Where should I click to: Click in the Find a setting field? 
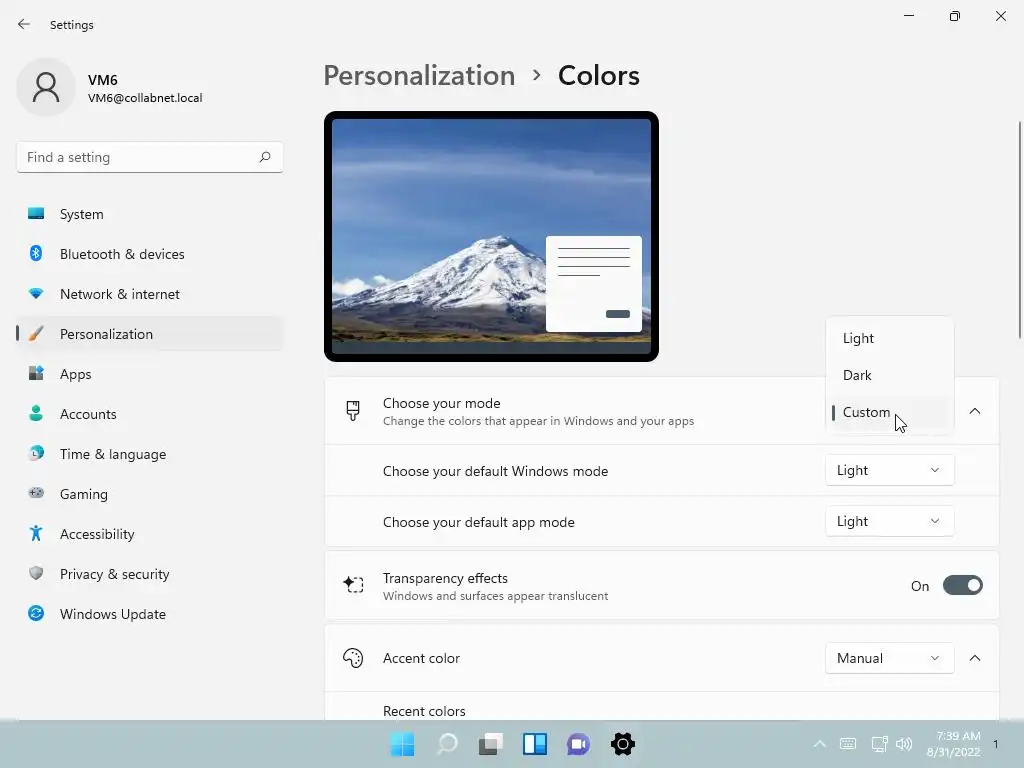(x=150, y=157)
